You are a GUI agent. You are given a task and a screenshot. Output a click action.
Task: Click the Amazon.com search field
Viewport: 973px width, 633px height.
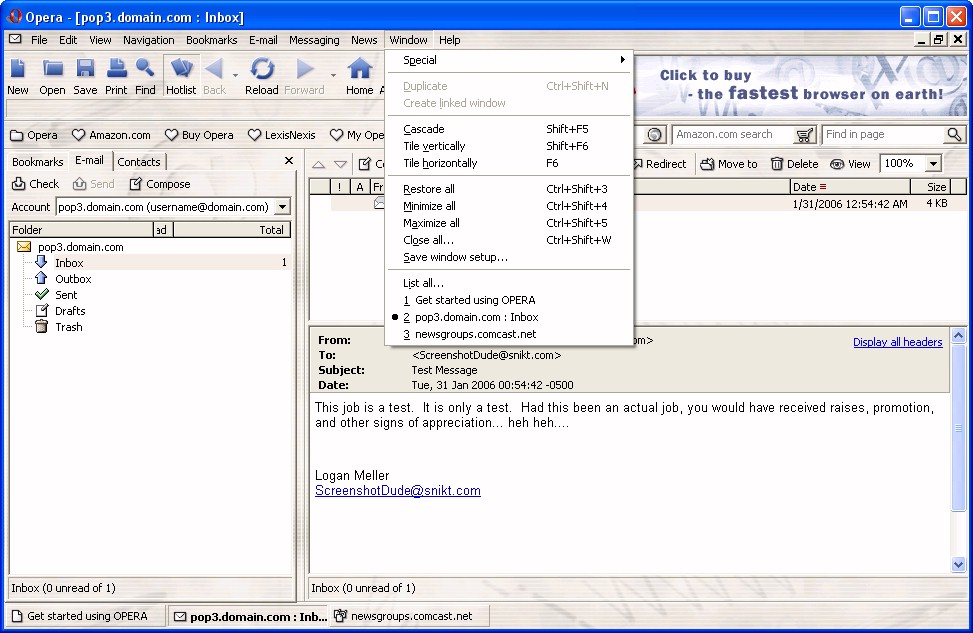733,134
